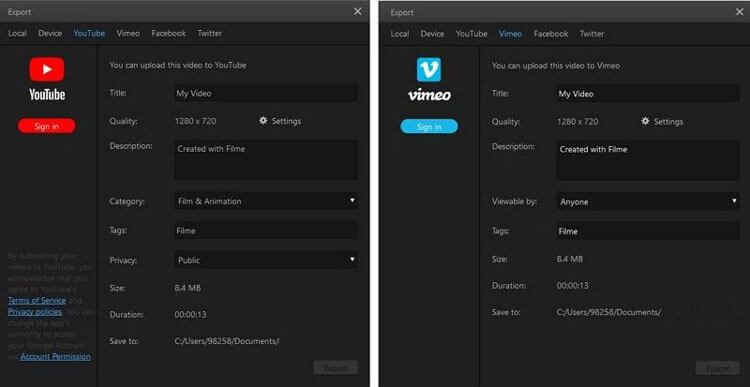This screenshot has height=387, width=750.
Task: Click 1280 x 720 quality in Vimeo window
Action: [578, 122]
